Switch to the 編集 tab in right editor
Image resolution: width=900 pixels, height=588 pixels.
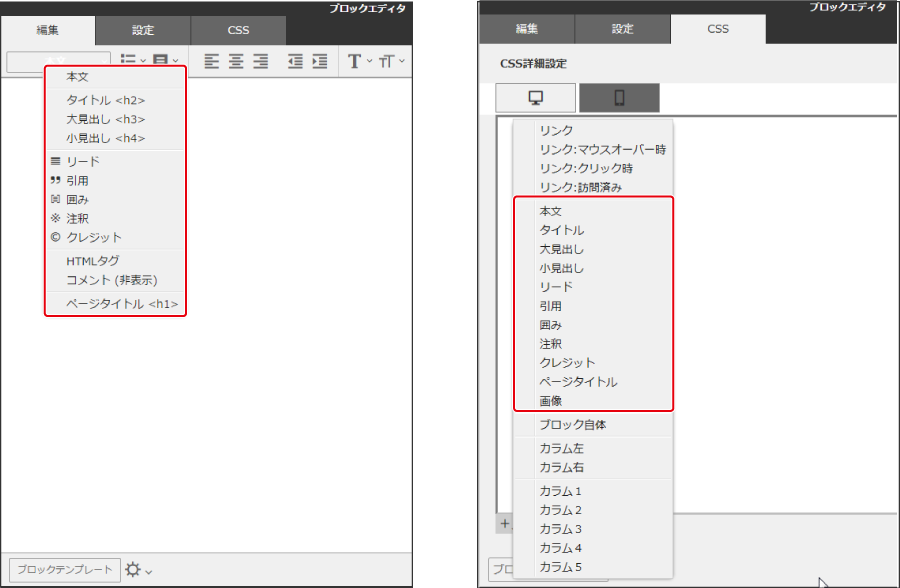pos(526,29)
